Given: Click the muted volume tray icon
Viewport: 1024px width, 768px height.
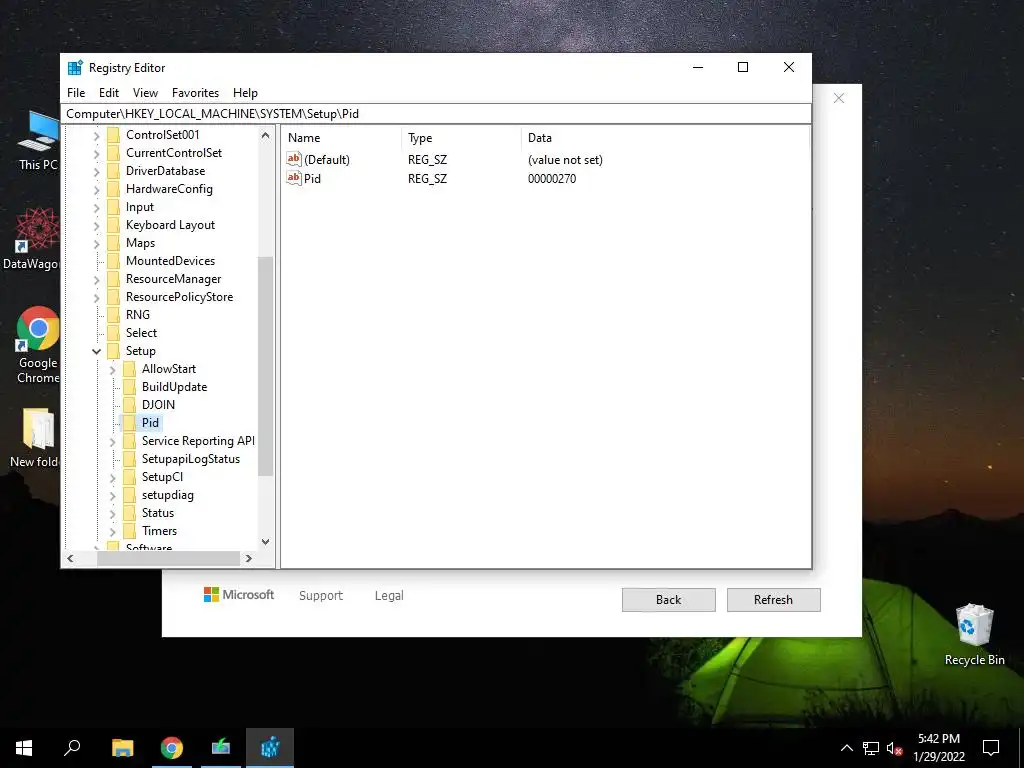Looking at the screenshot, I should (895, 748).
